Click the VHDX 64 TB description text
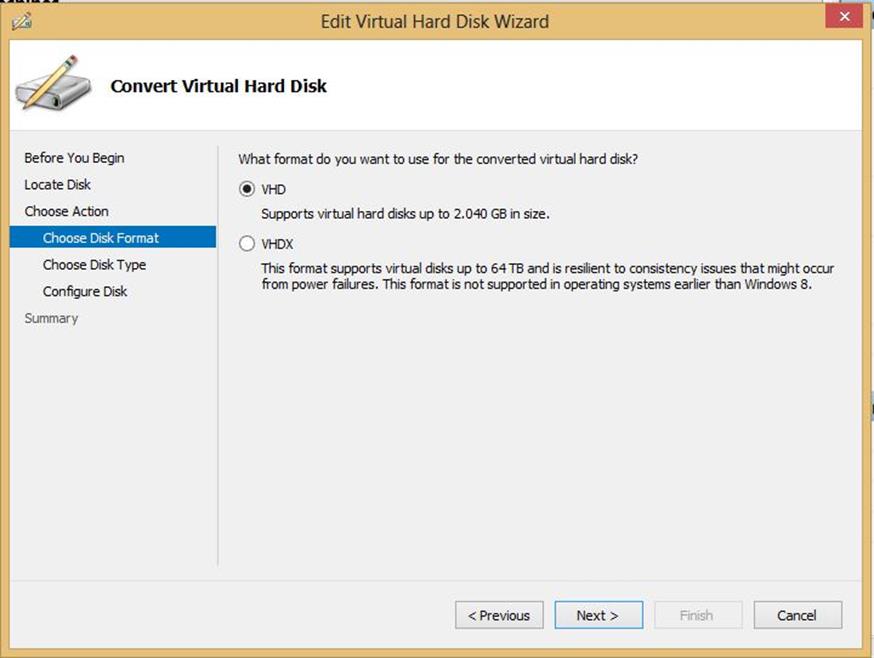Viewport: 874px width, 658px height. coord(548,276)
